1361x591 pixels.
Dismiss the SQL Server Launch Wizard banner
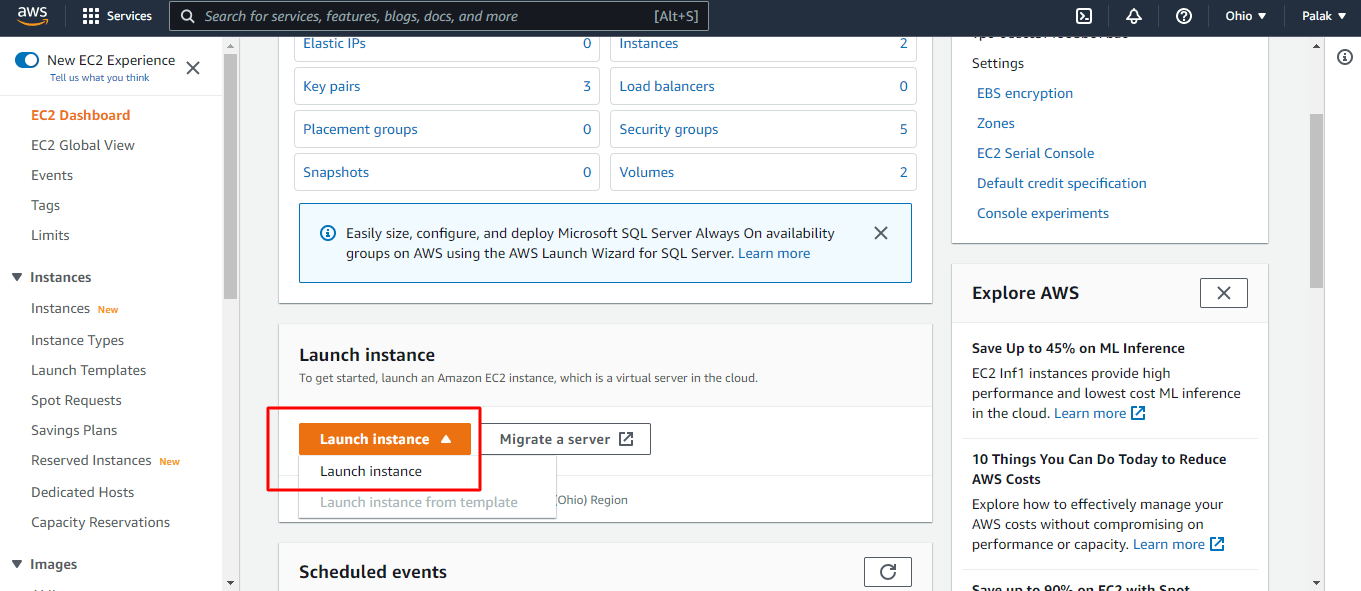click(x=881, y=233)
